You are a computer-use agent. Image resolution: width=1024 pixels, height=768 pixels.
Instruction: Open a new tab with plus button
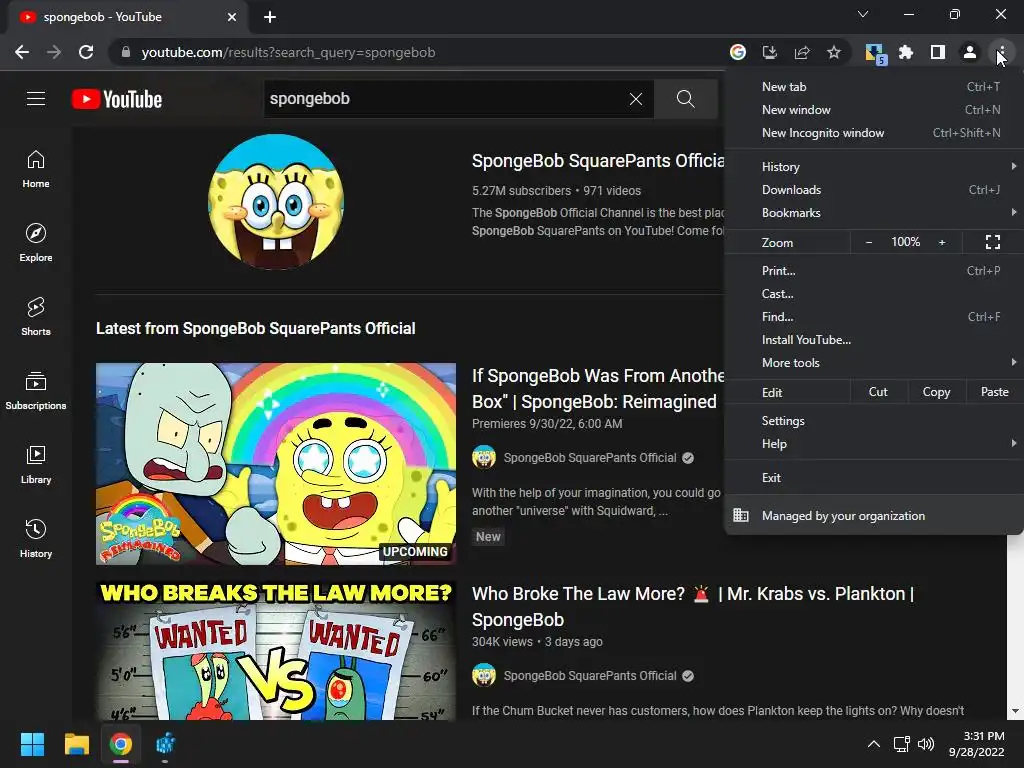pos(270,17)
